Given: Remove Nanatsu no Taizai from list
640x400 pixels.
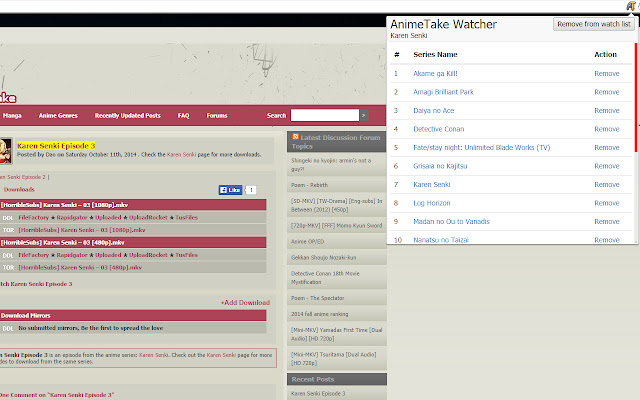Looking at the screenshot, I should [x=607, y=240].
